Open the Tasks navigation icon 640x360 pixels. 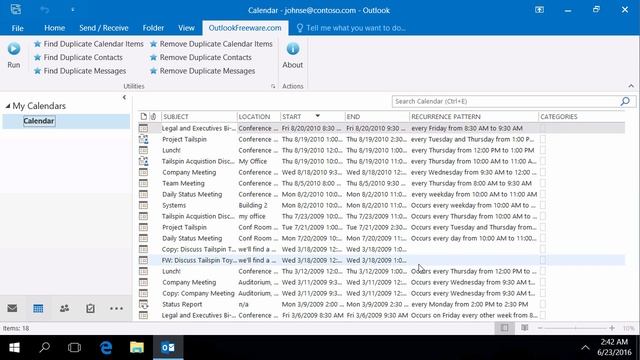[90, 308]
